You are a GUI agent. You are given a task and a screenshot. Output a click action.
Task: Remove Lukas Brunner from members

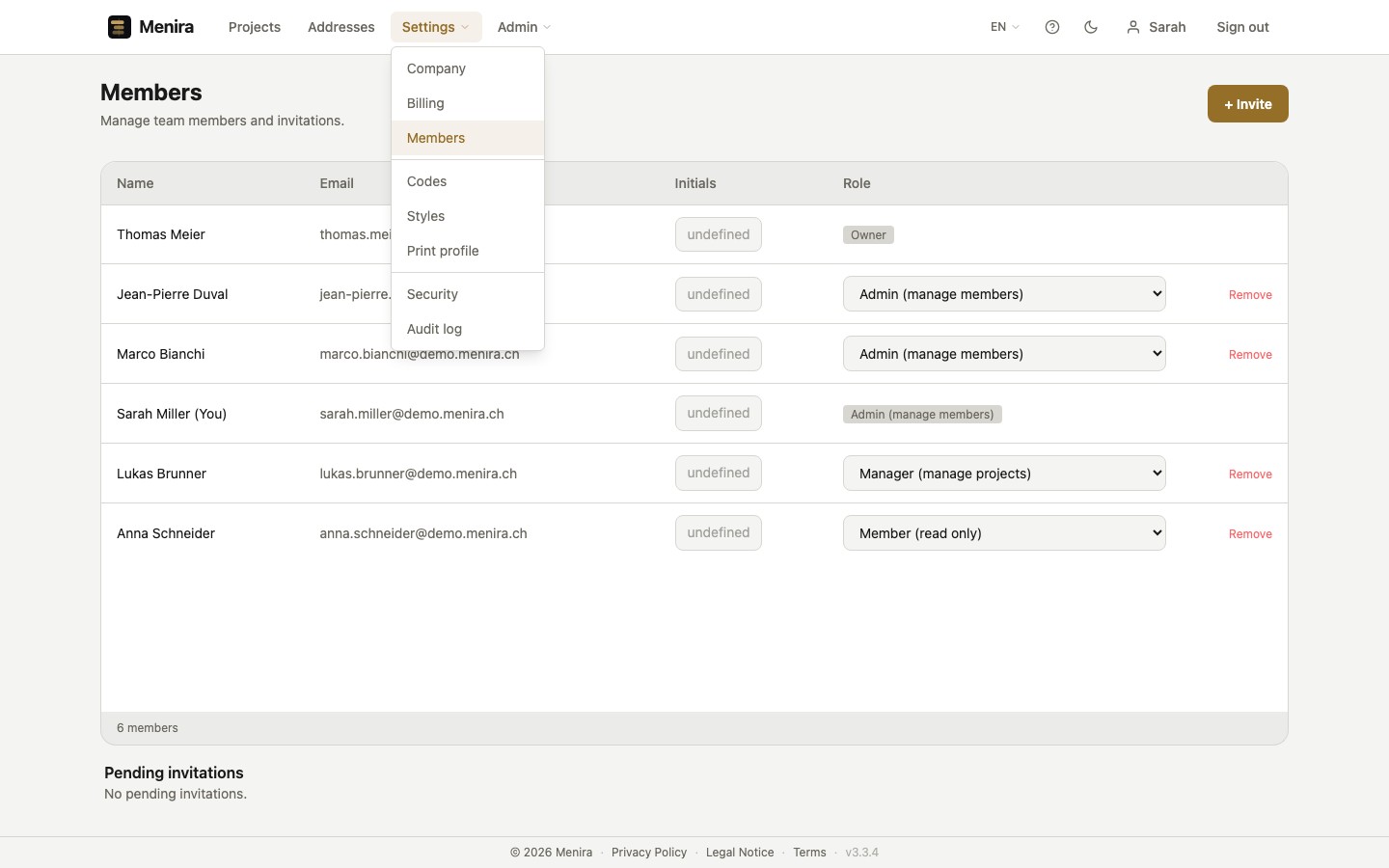click(1250, 475)
